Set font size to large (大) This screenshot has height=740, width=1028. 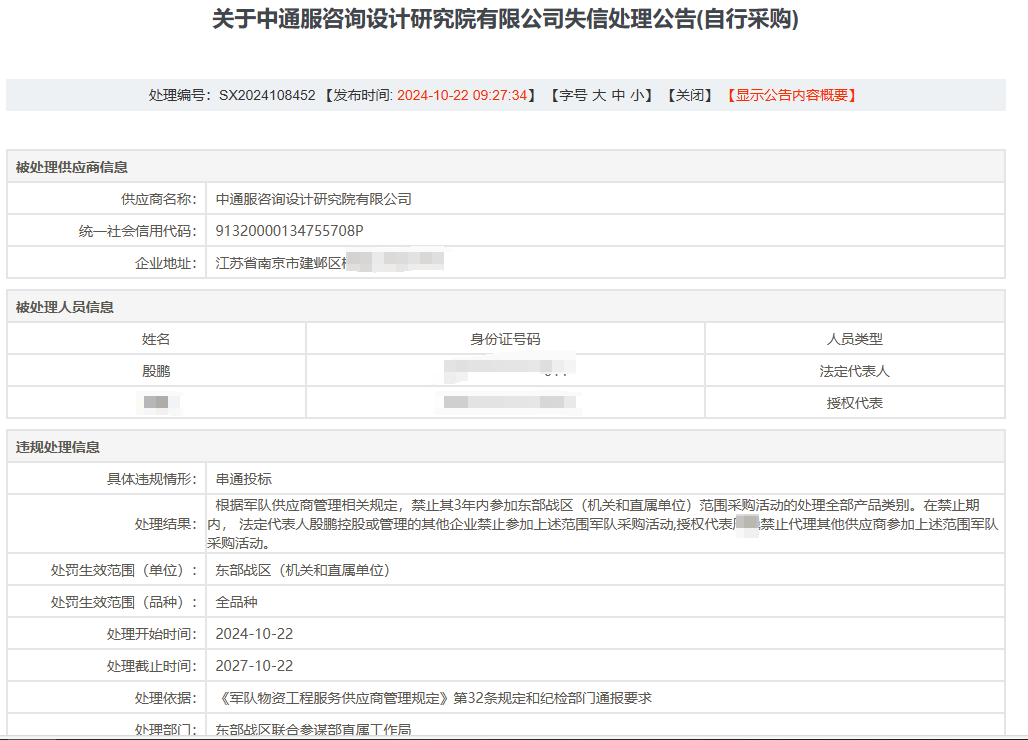point(599,96)
